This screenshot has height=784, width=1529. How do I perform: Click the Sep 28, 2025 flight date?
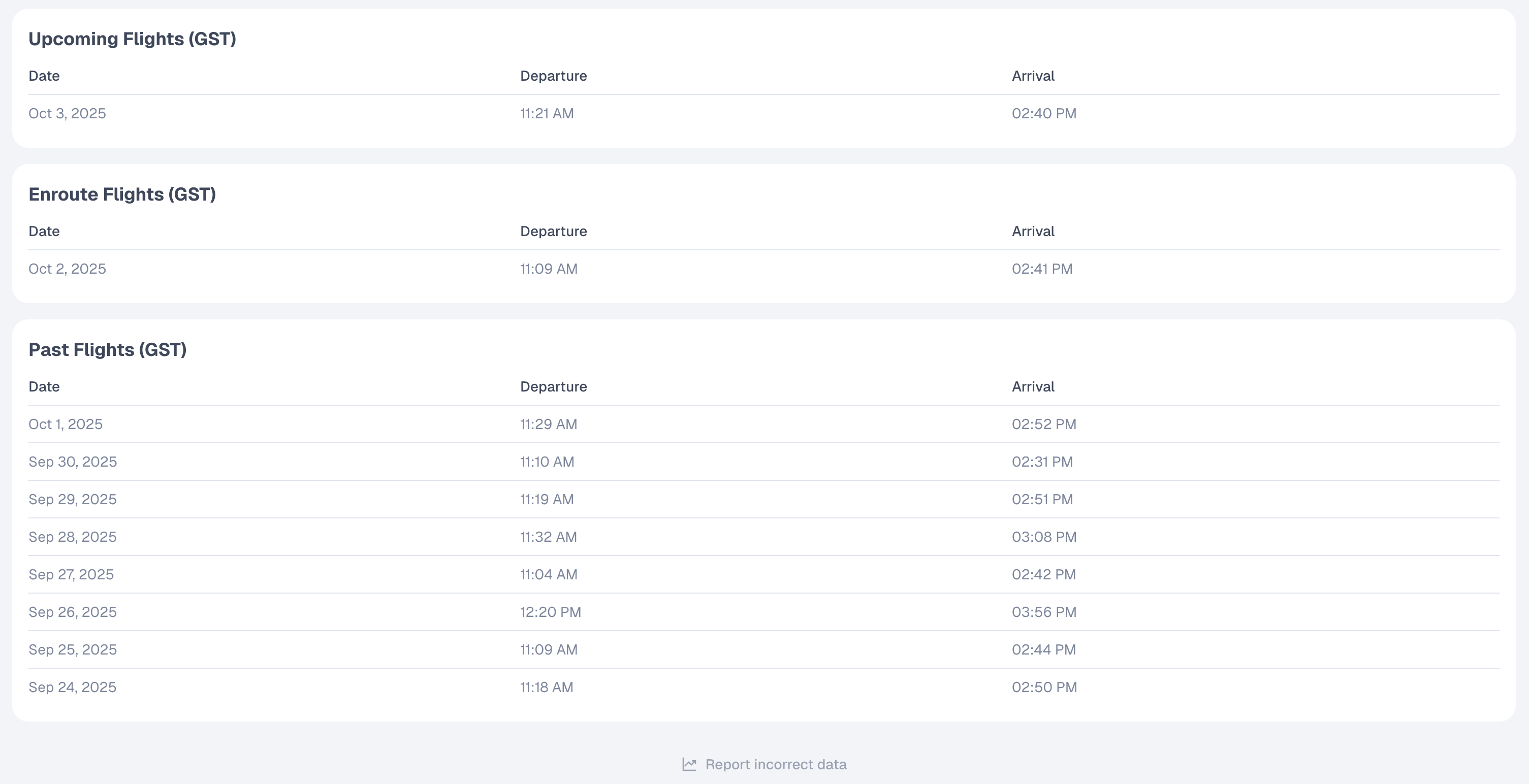click(73, 537)
